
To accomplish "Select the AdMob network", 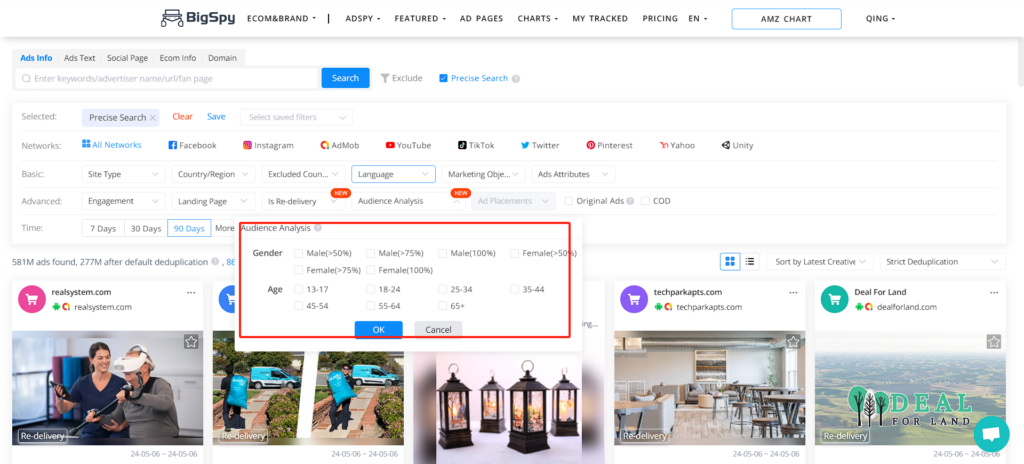I will click(x=340, y=145).
